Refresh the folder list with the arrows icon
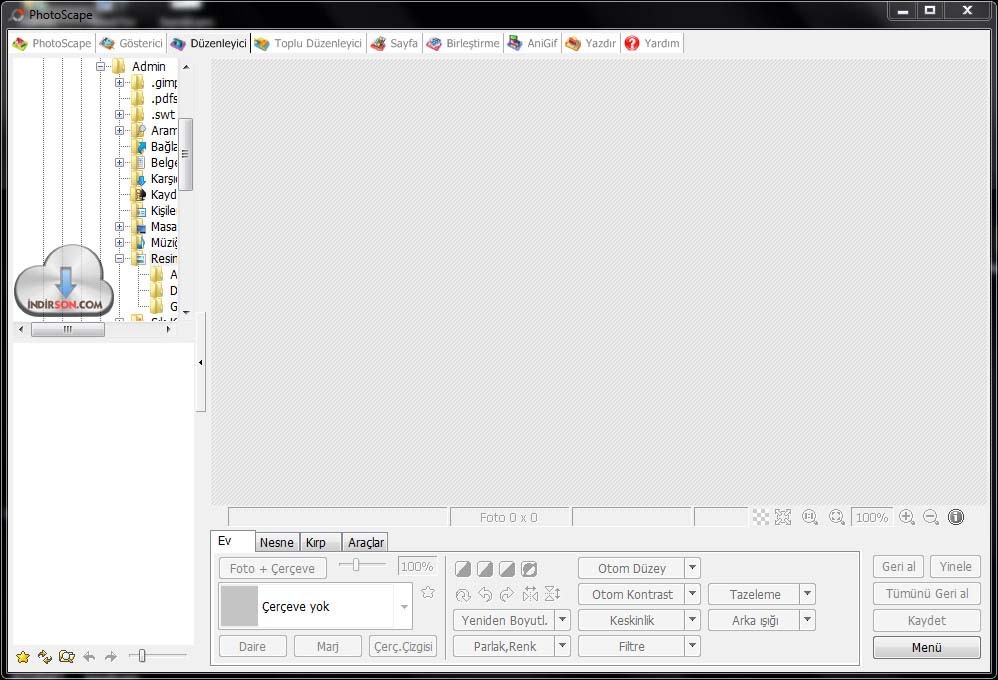The height and width of the screenshot is (680, 998). (x=45, y=656)
